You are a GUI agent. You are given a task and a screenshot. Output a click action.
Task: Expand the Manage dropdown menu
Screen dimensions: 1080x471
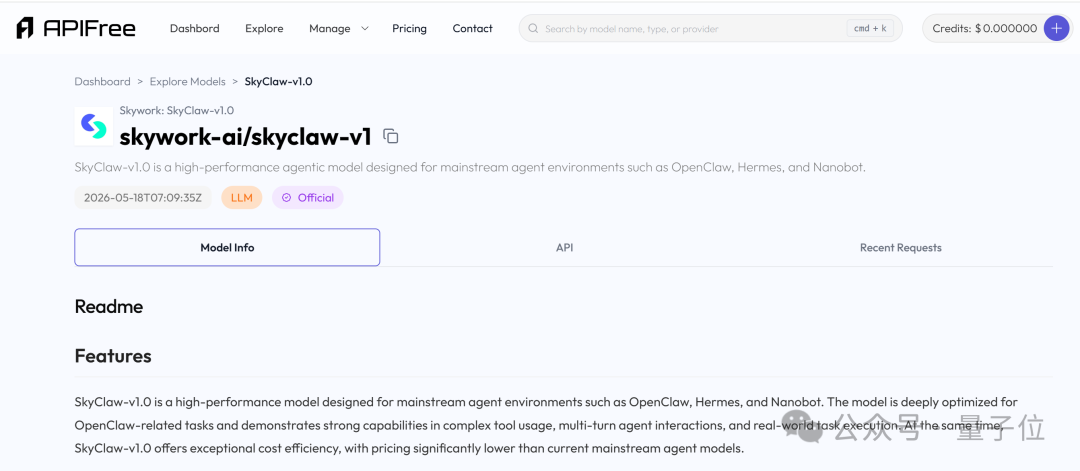[x=339, y=28]
